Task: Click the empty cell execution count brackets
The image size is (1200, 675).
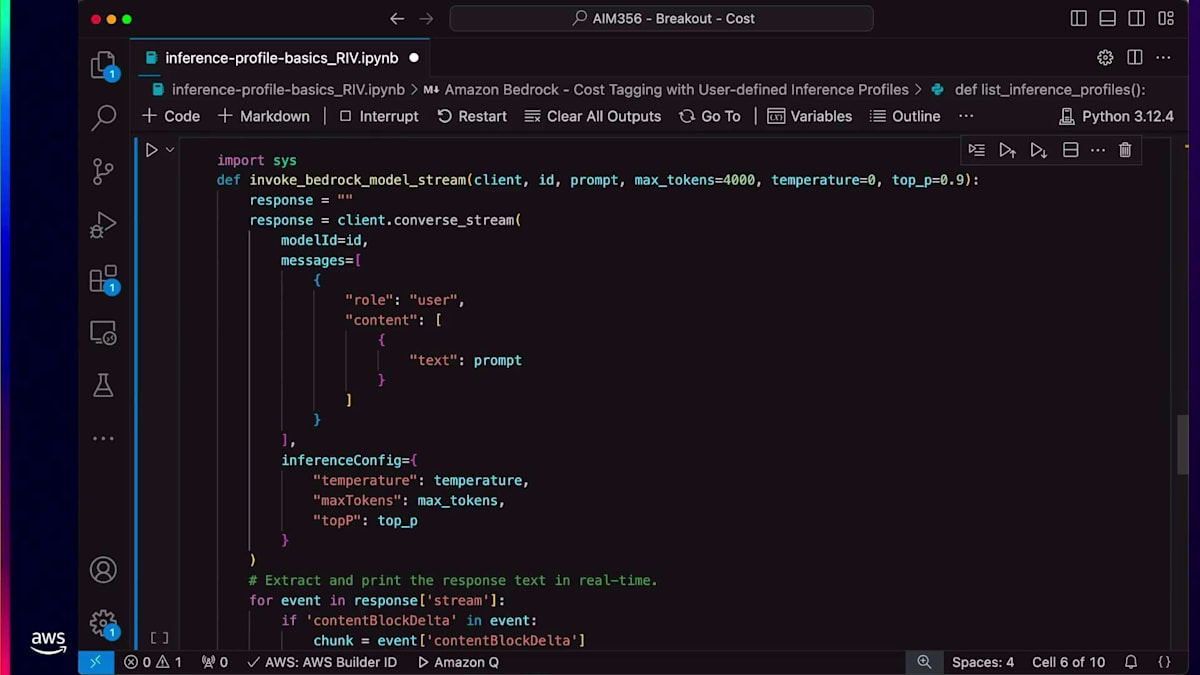Action: click(159, 637)
